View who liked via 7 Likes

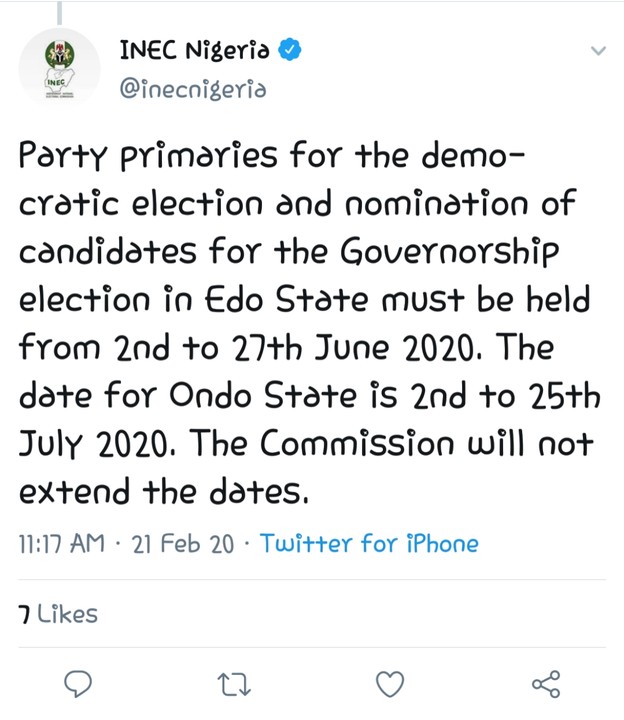57,613
